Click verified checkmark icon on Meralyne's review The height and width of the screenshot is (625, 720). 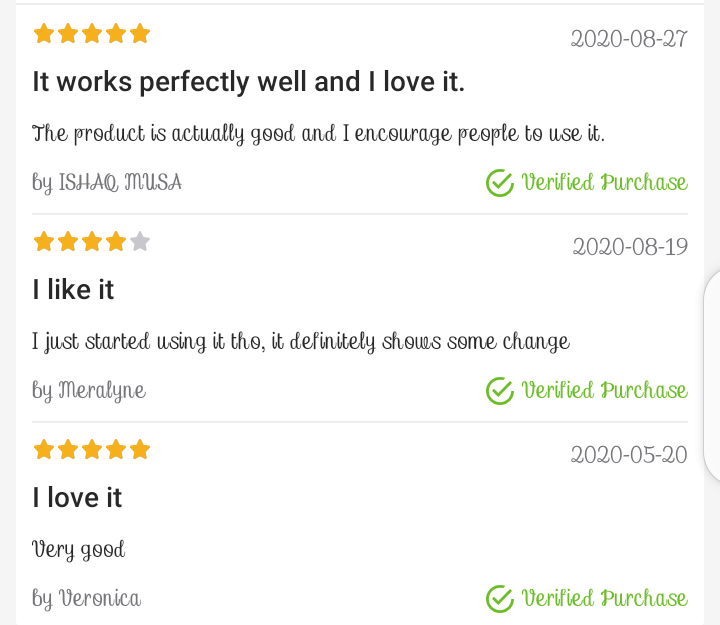tap(499, 391)
